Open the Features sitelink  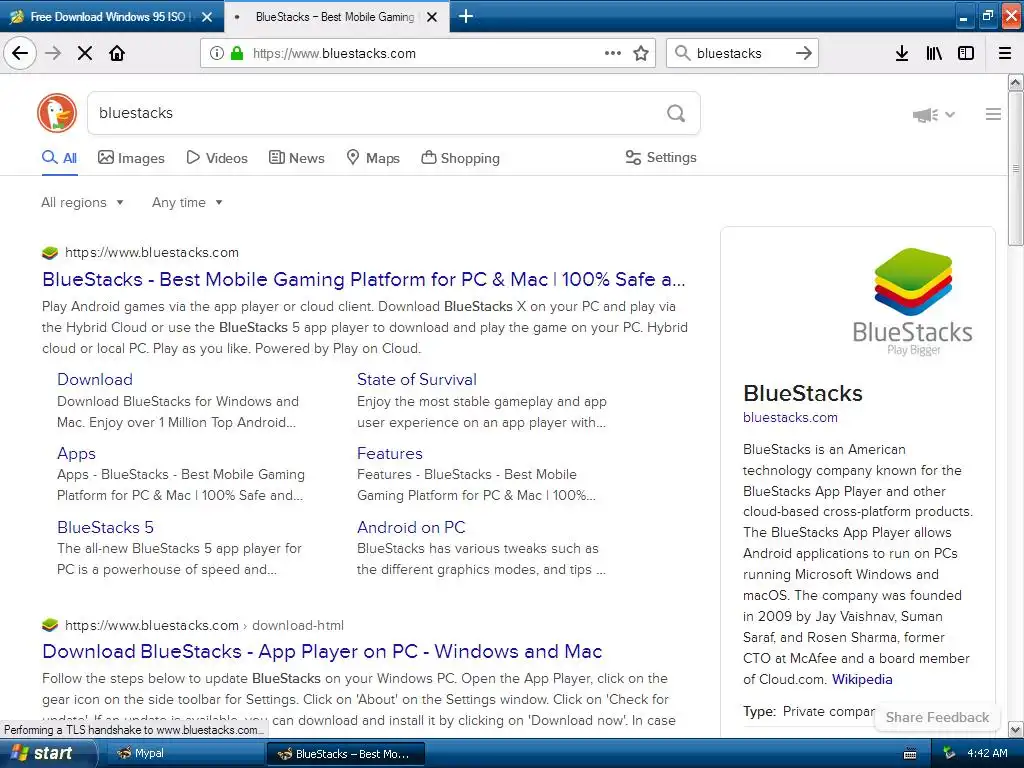coord(390,453)
